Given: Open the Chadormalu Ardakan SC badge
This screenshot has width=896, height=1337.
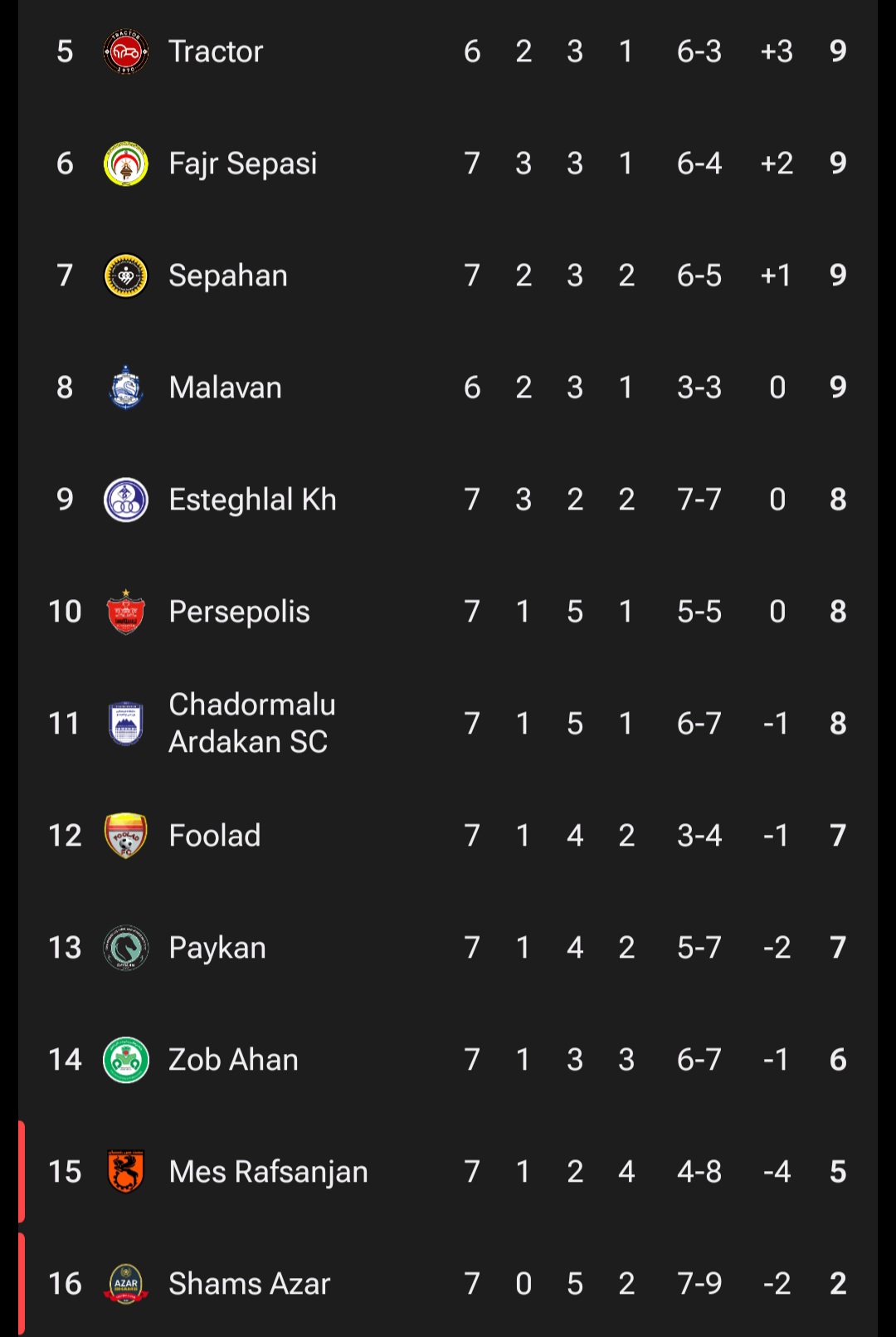Looking at the screenshot, I should point(125,723).
